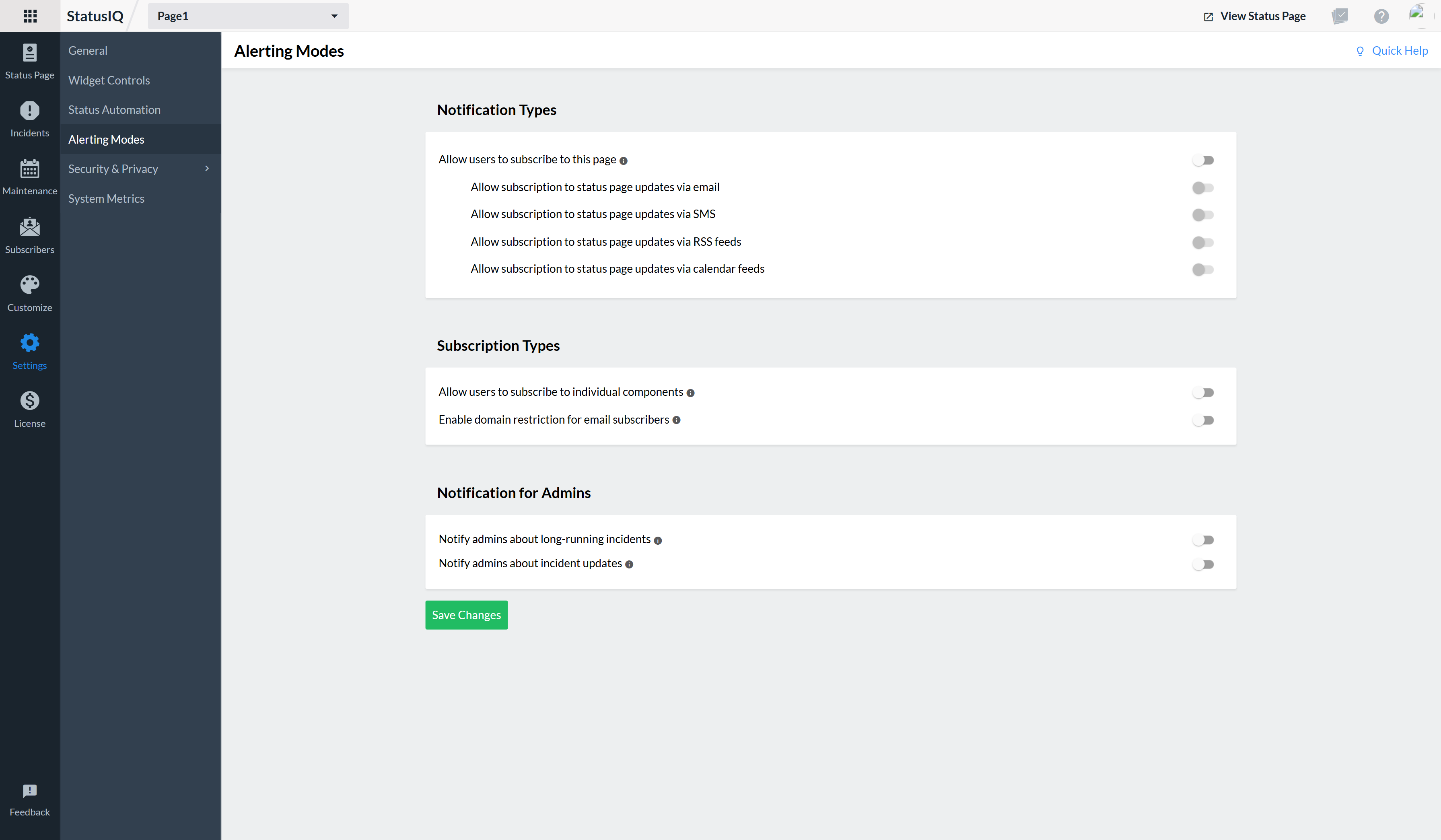Open Widget Controls settings item
1441x840 pixels.
(x=109, y=80)
